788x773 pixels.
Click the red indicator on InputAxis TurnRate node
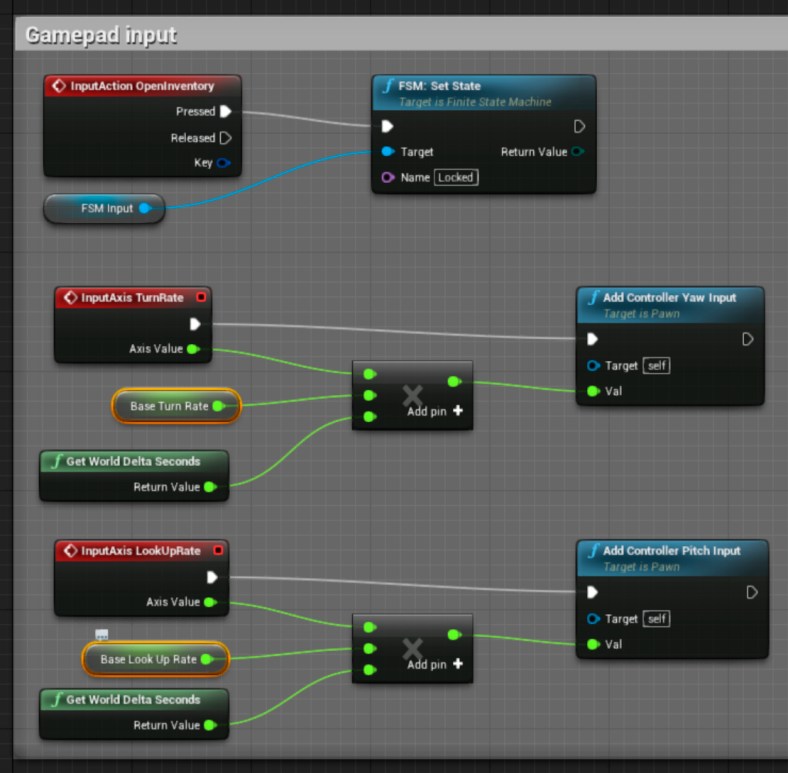click(x=201, y=298)
